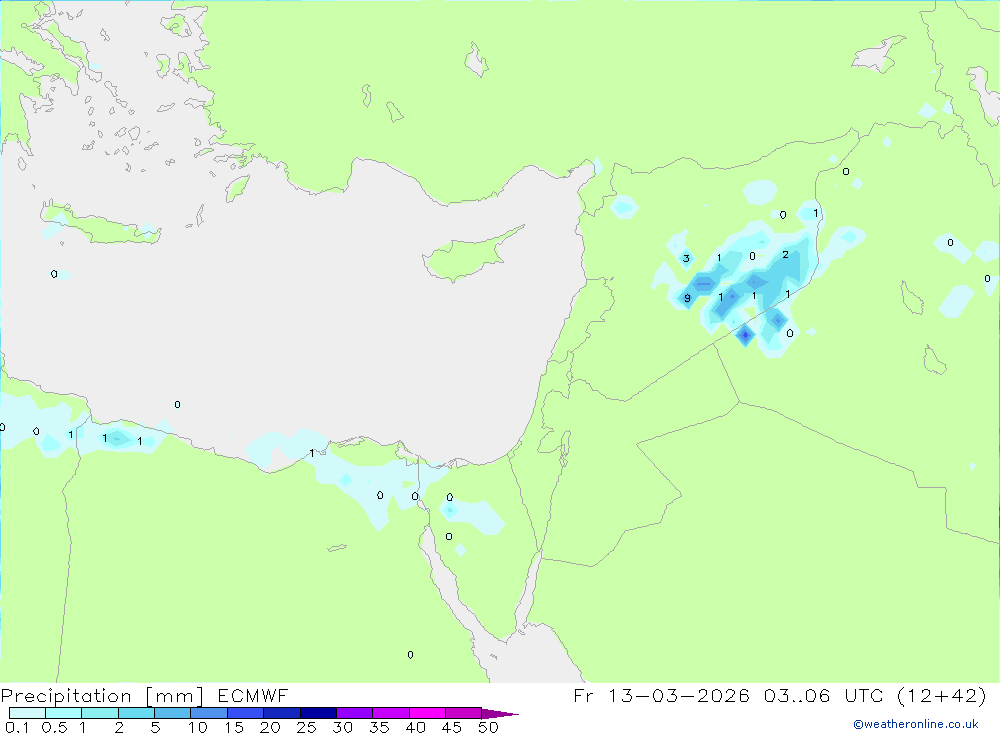Screen dimensions: 1000x733
Task: Click the 'ECMWF' model label
Action: coord(253,695)
